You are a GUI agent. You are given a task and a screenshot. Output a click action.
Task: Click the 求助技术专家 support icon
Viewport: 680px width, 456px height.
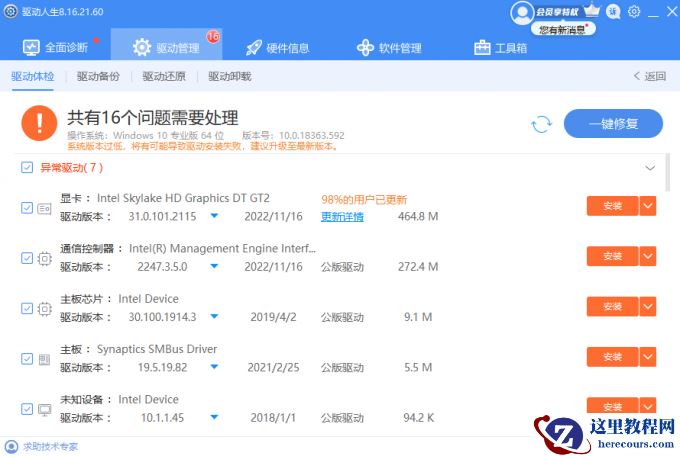tap(11, 446)
